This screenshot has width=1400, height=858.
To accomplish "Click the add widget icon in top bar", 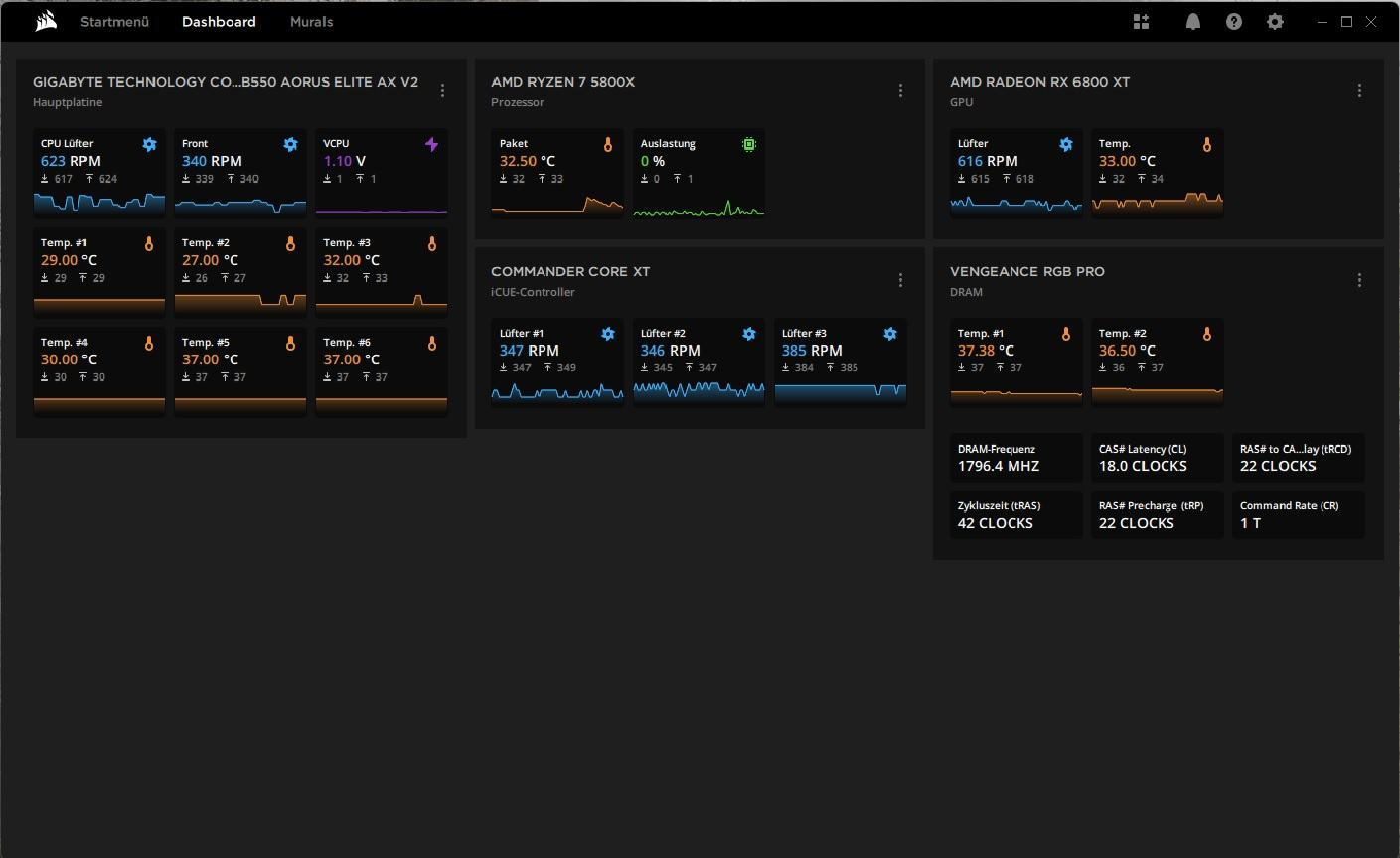I will click(x=1141, y=21).
